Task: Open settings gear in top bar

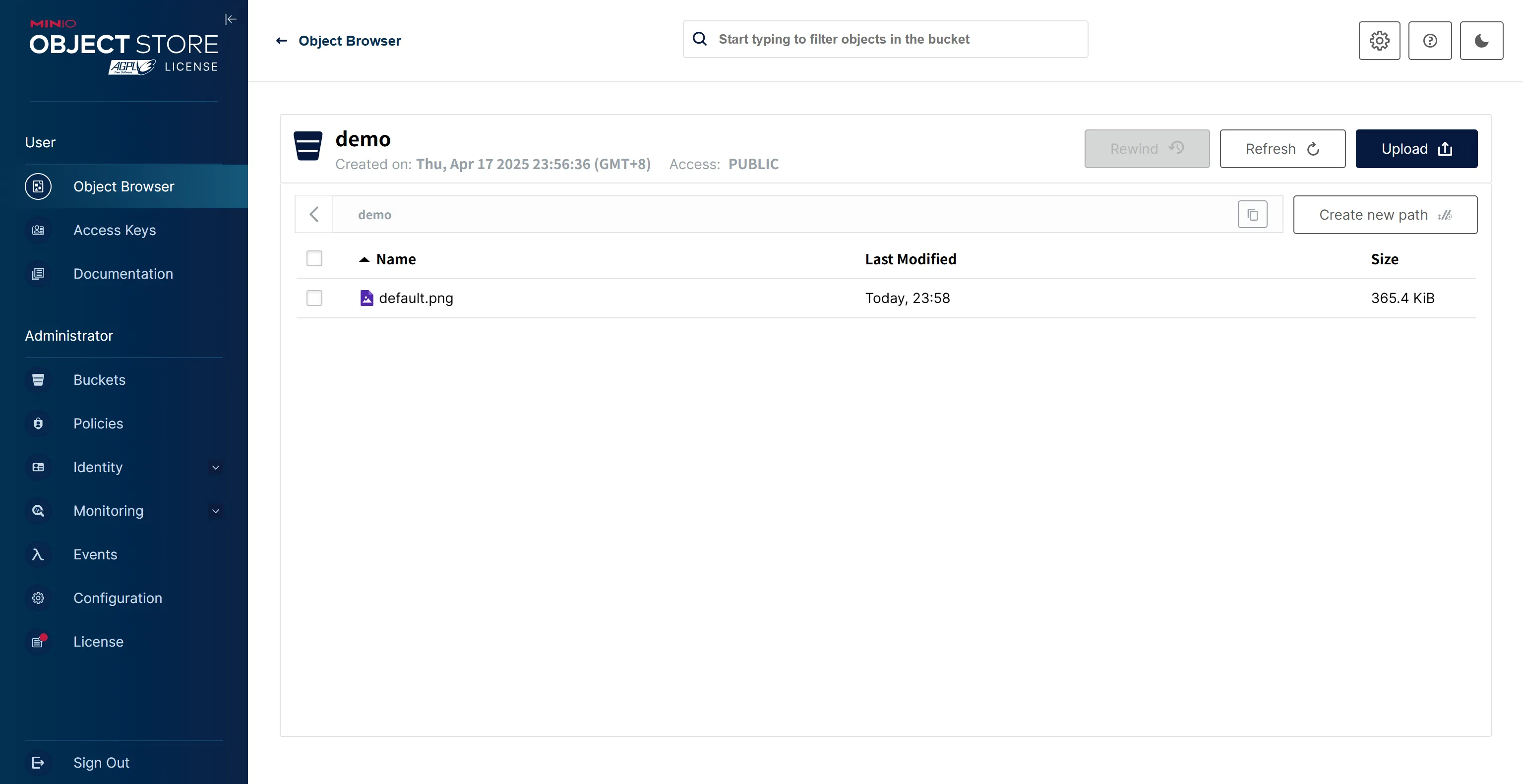Action: 1379,41
